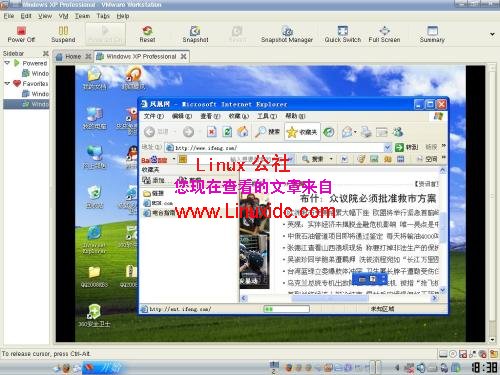Open the My Computer desktop icon

[95, 118]
